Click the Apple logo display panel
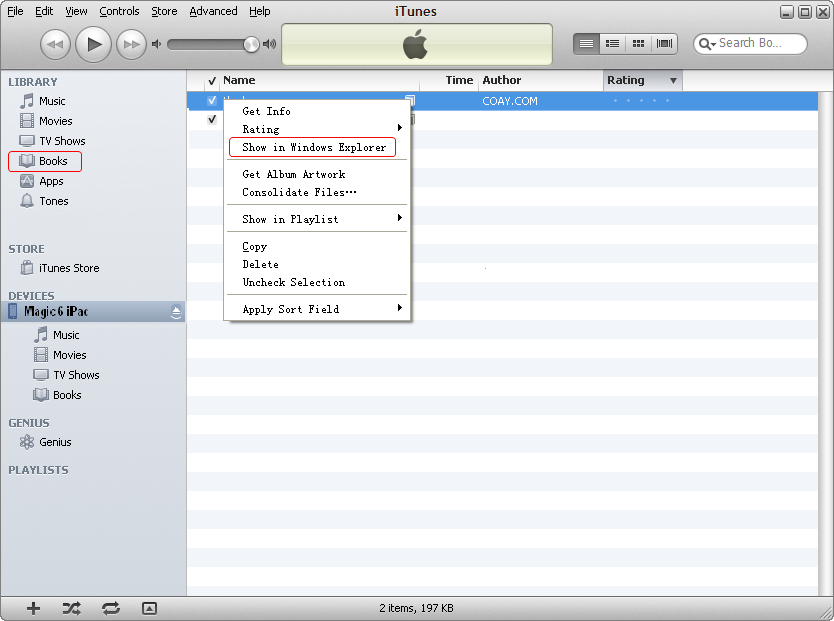Screen dimensions: 834x621 (x=416, y=44)
